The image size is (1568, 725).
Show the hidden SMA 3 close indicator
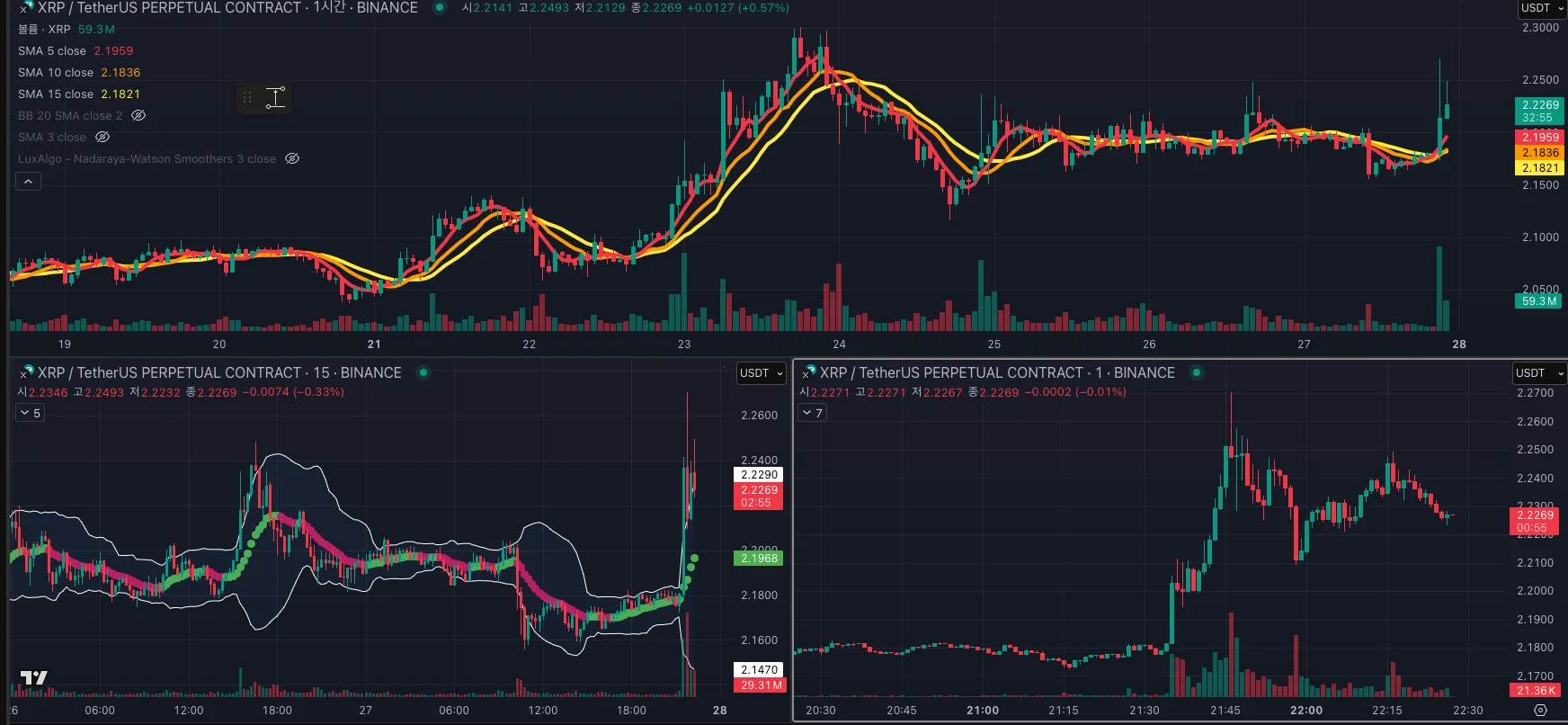pyautogui.click(x=102, y=137)
